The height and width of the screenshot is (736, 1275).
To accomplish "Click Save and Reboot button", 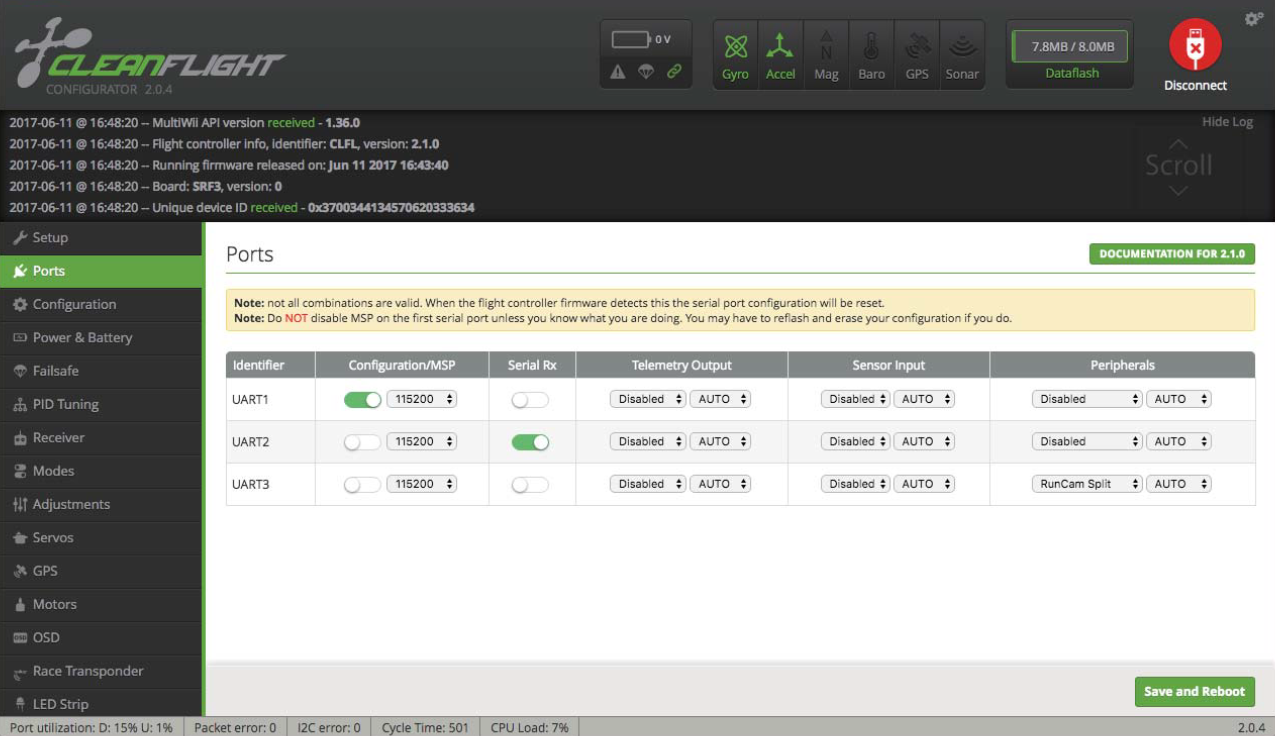I will pos(1194,691).
